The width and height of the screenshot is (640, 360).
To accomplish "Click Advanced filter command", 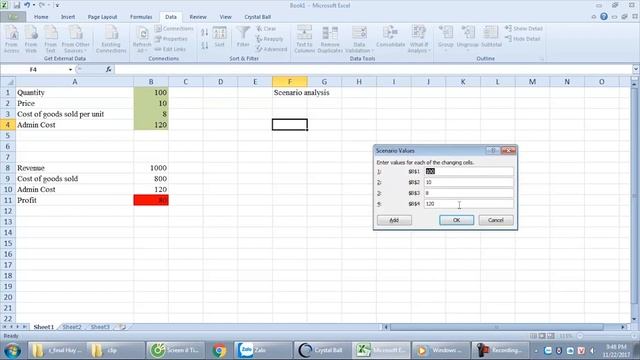I will pyautogui.click(x=272, y=49).
